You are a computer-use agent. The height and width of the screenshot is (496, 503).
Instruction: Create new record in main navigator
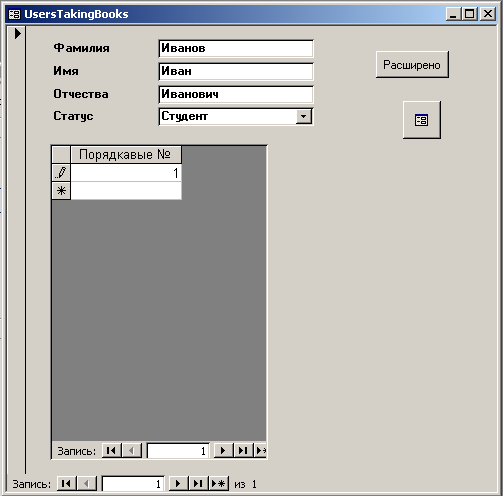[219, 483]
